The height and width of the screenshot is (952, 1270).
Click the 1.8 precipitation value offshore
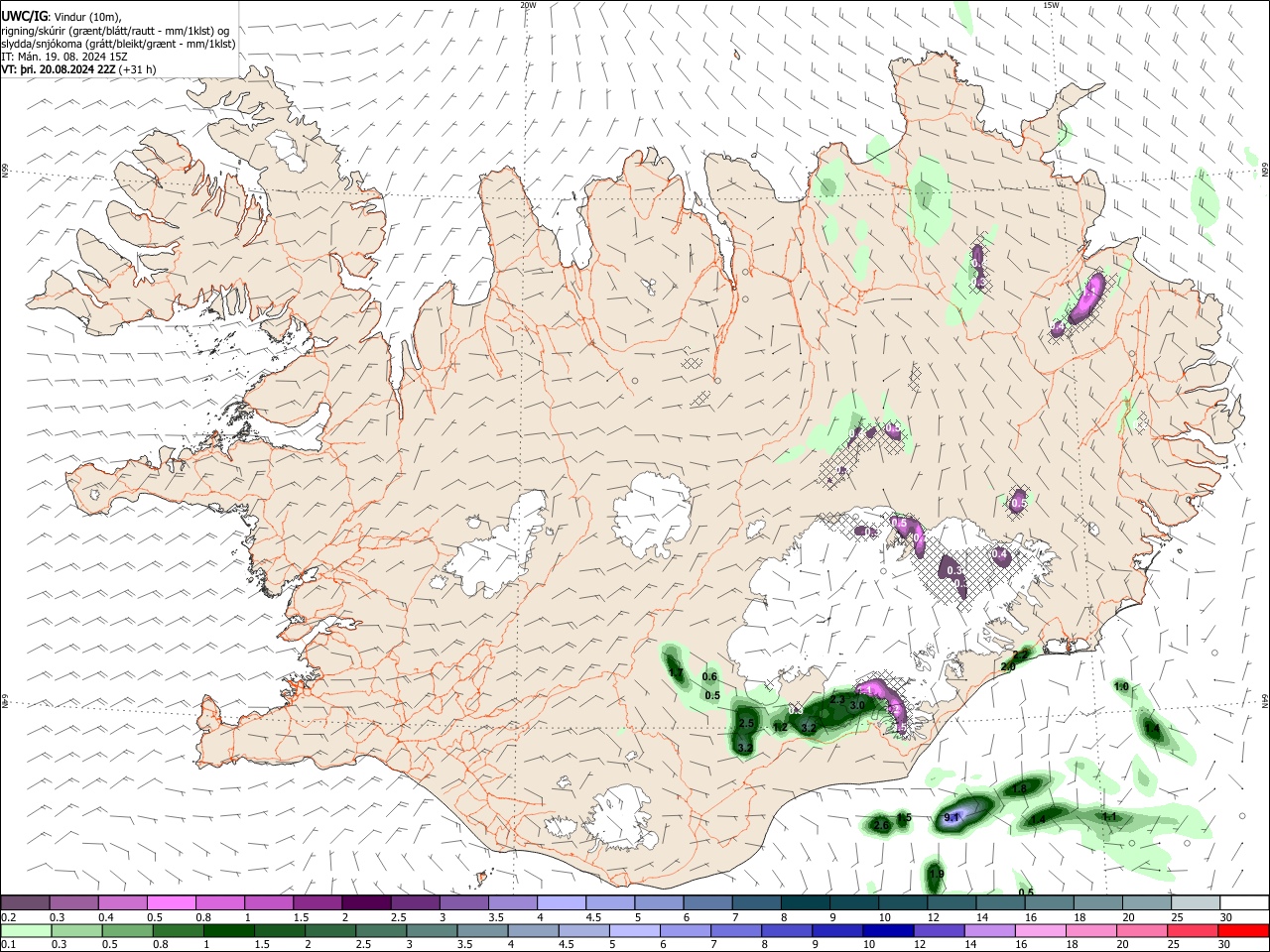(1020, 789)
